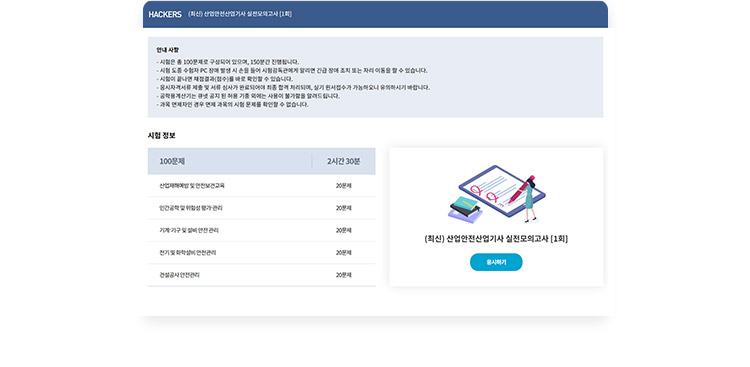Screen dimensions: 750x367
Task: Click 20문제 beside 산업재해예방 및 안전보건교육
Action: coord(343,186)
